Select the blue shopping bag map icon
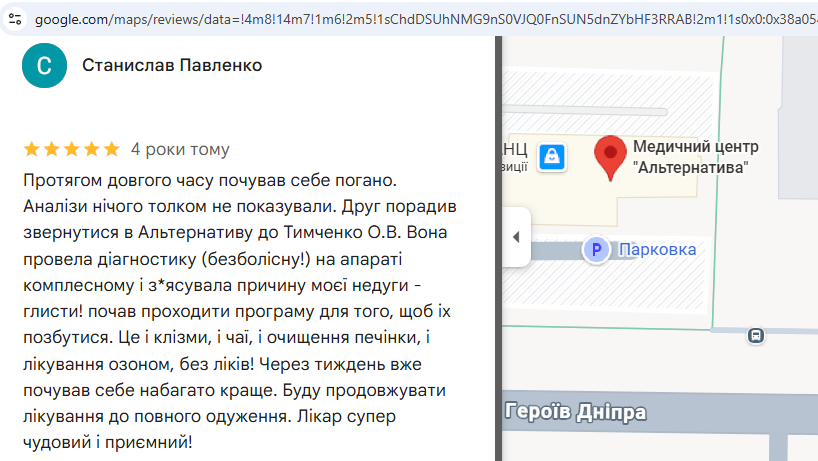 click(552, 157)
